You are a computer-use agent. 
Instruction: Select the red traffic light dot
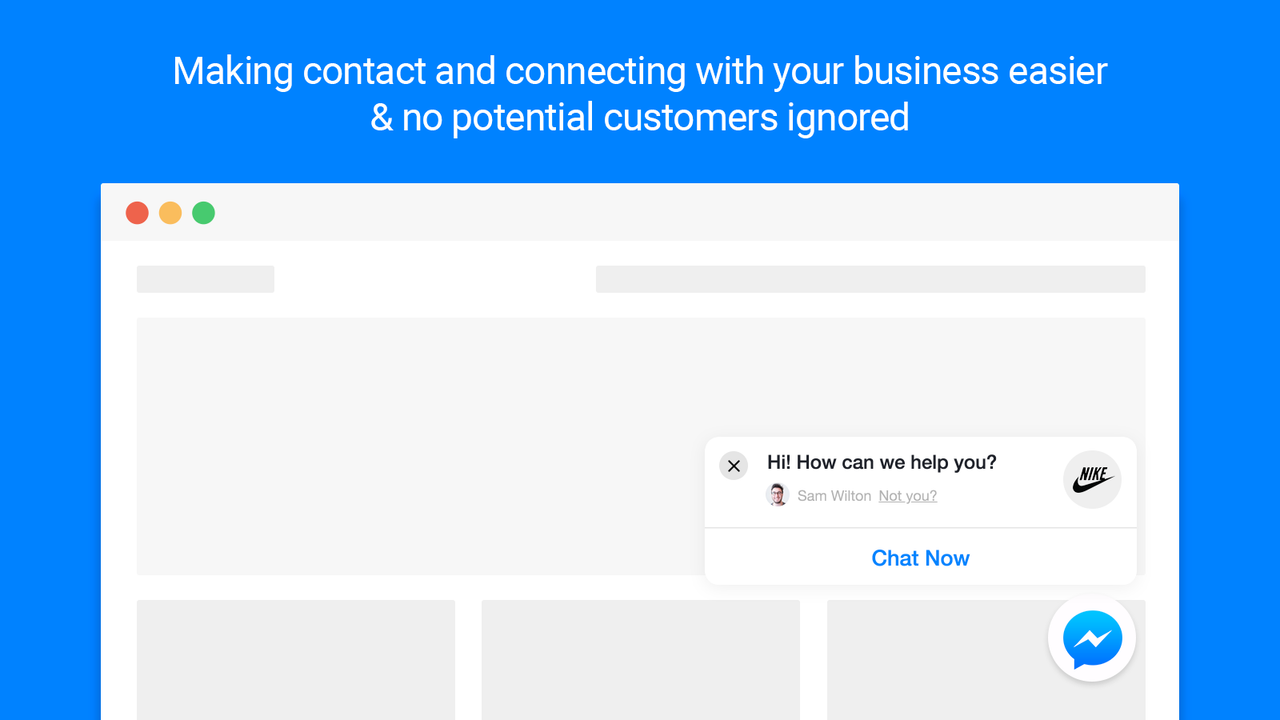pyautogui.click(x=137, y=213)
